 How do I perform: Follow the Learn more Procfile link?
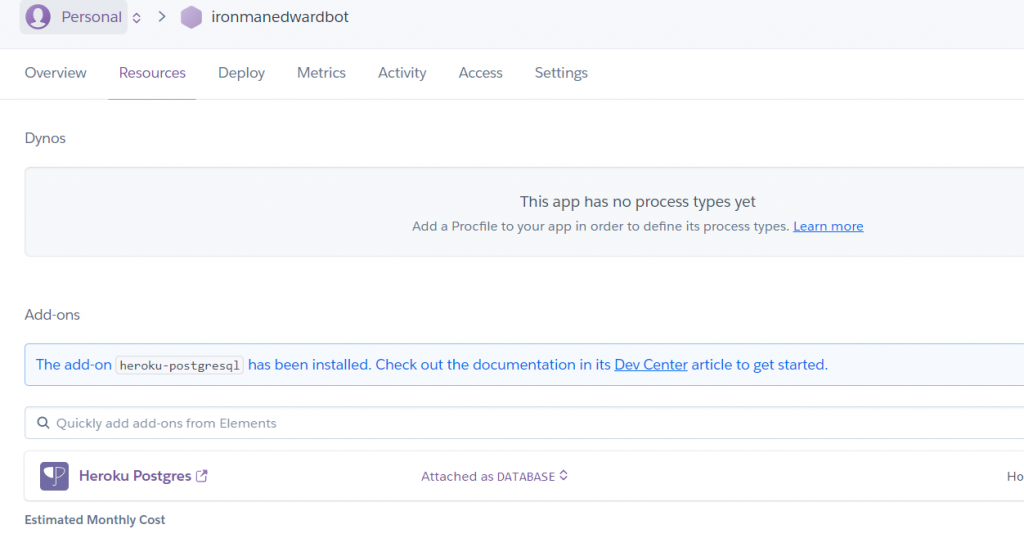[x=828, y=226]
